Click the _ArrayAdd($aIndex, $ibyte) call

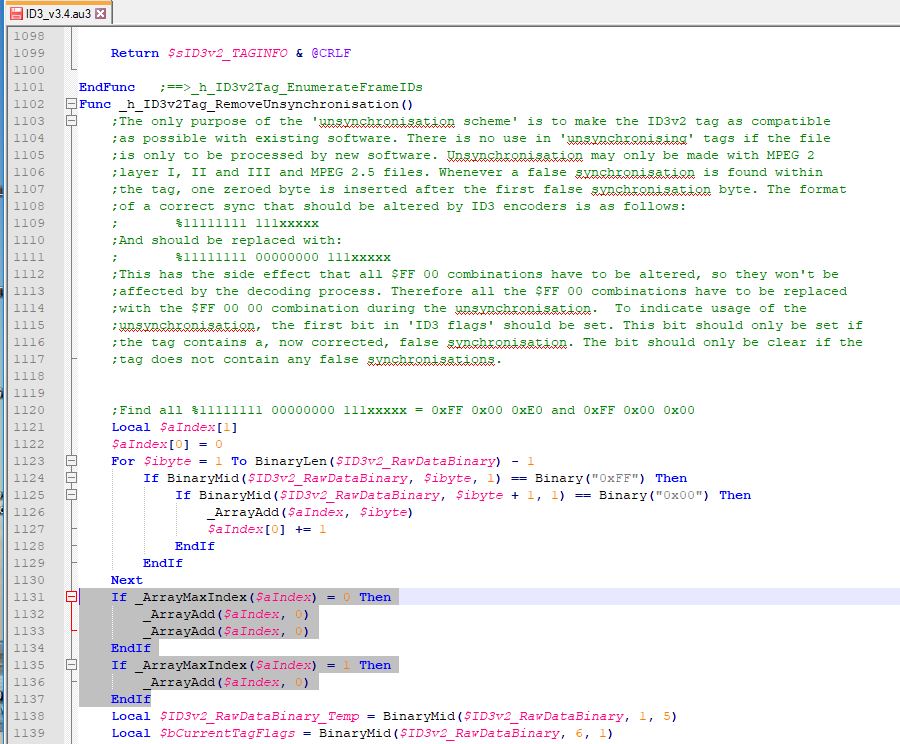[x=310, y=512]
